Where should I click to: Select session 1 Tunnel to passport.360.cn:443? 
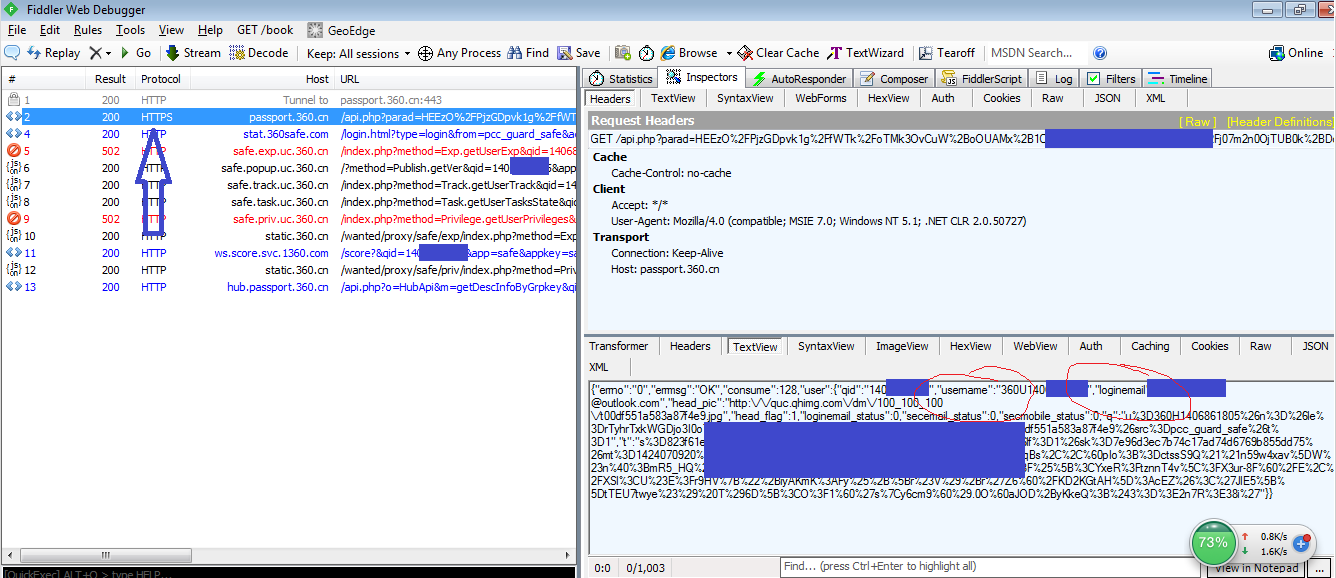(289, 100)
